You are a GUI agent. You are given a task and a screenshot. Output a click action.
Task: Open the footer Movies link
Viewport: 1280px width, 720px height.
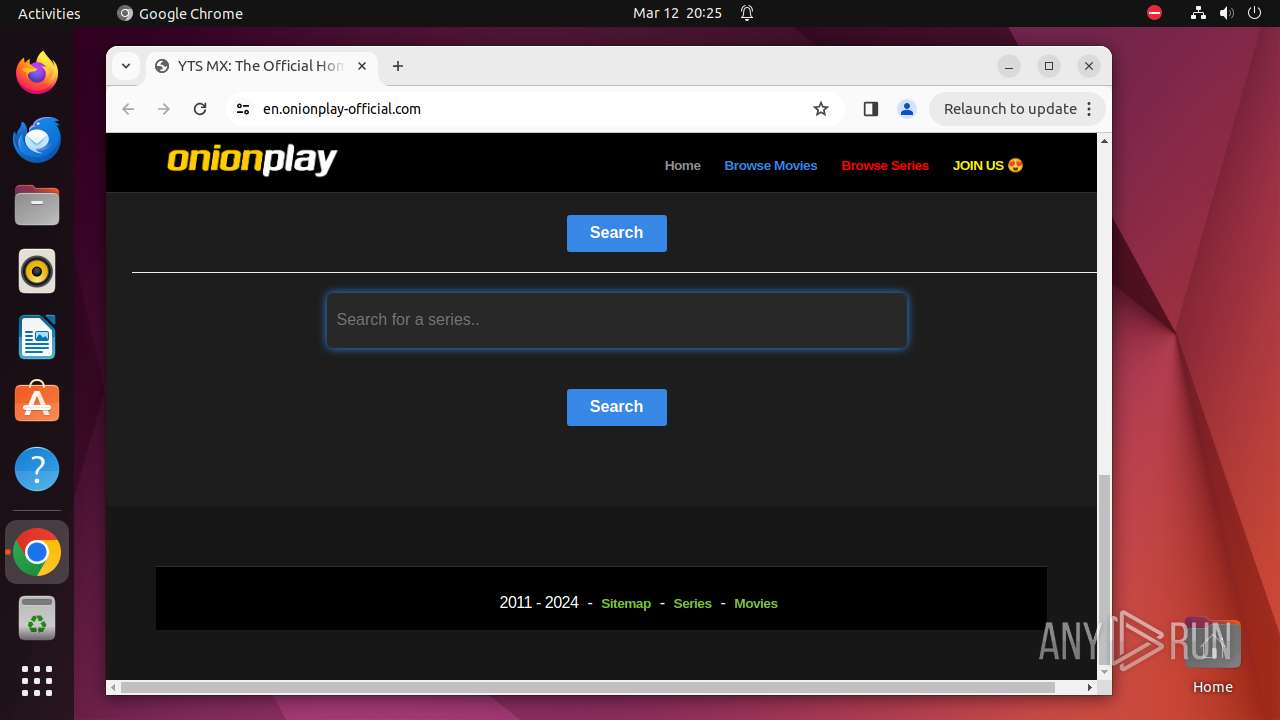click(x=756, y=603)
